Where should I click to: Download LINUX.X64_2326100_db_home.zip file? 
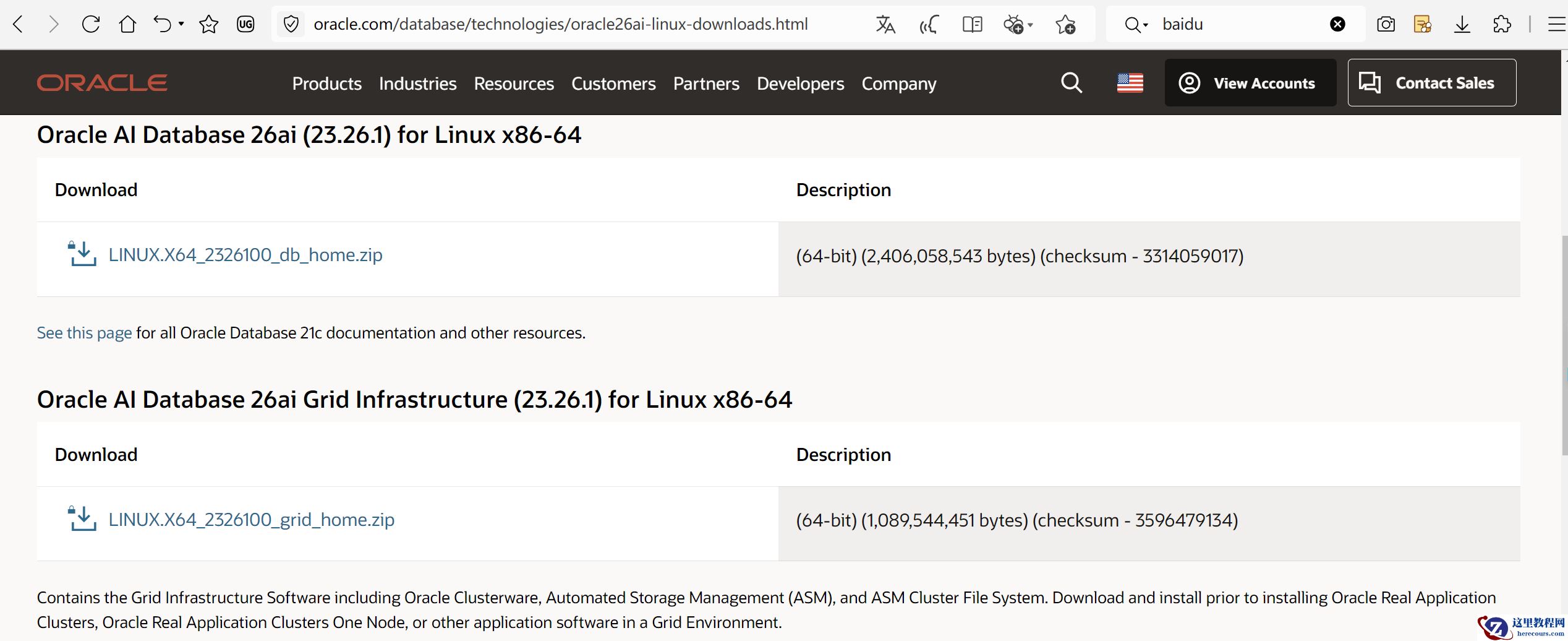[245, 255]
